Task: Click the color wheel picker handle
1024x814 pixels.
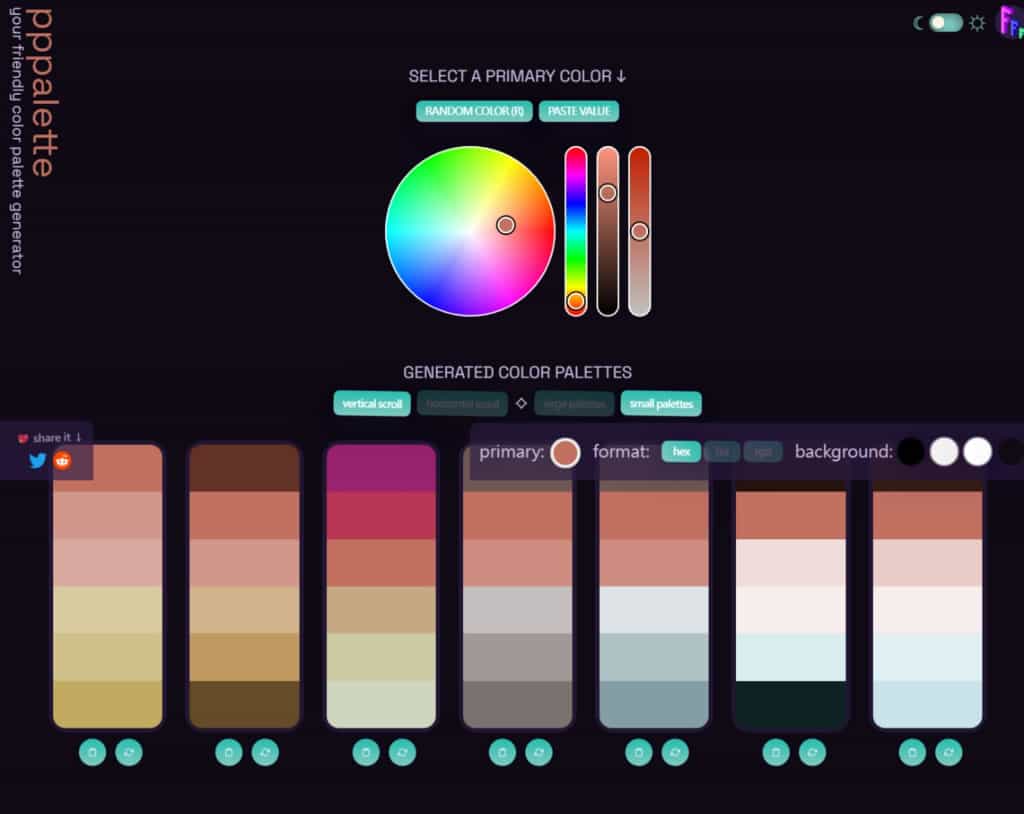Action: pos(506,225)
